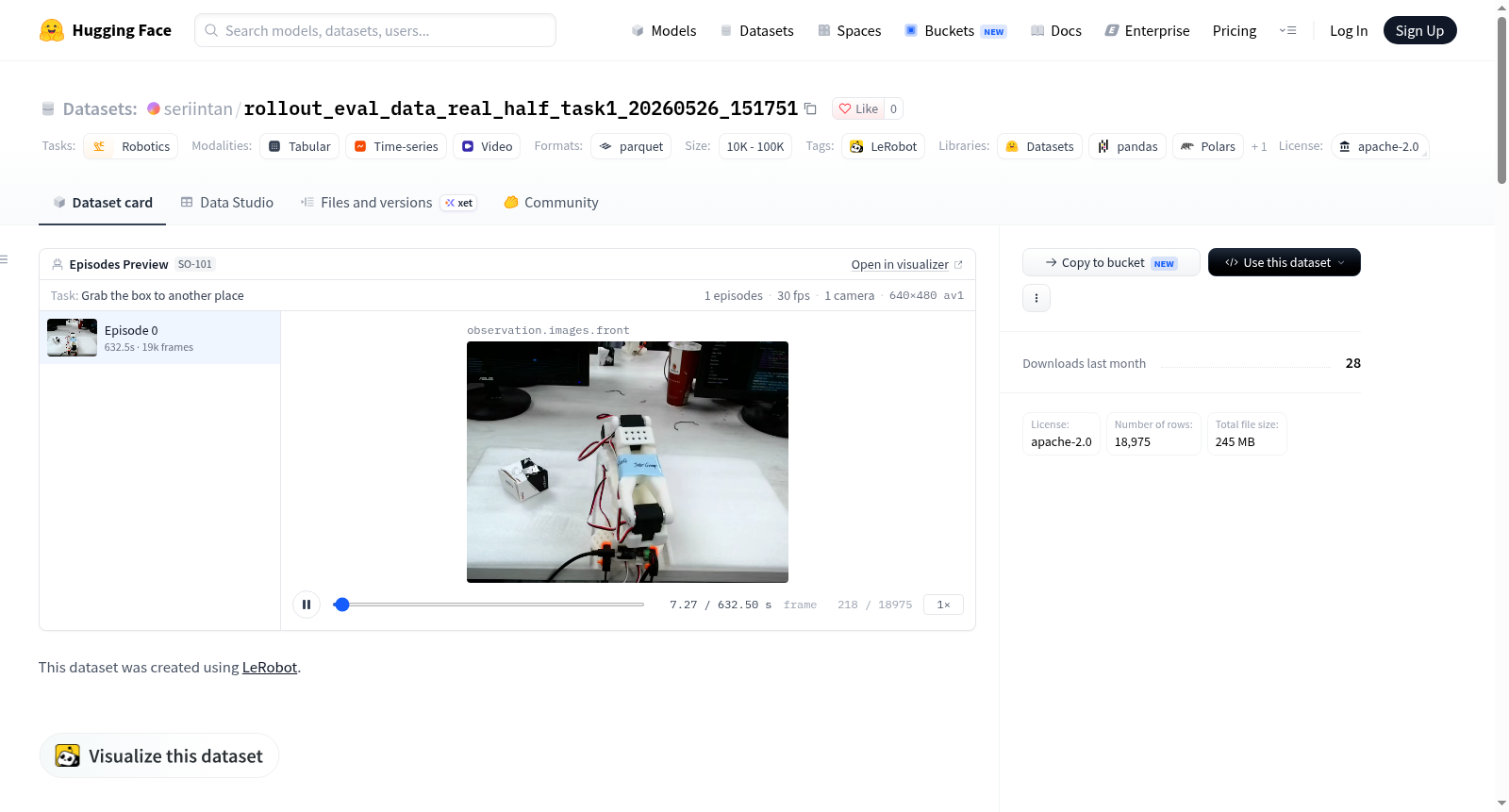Select the Polars library tag

click(1208, 146)
